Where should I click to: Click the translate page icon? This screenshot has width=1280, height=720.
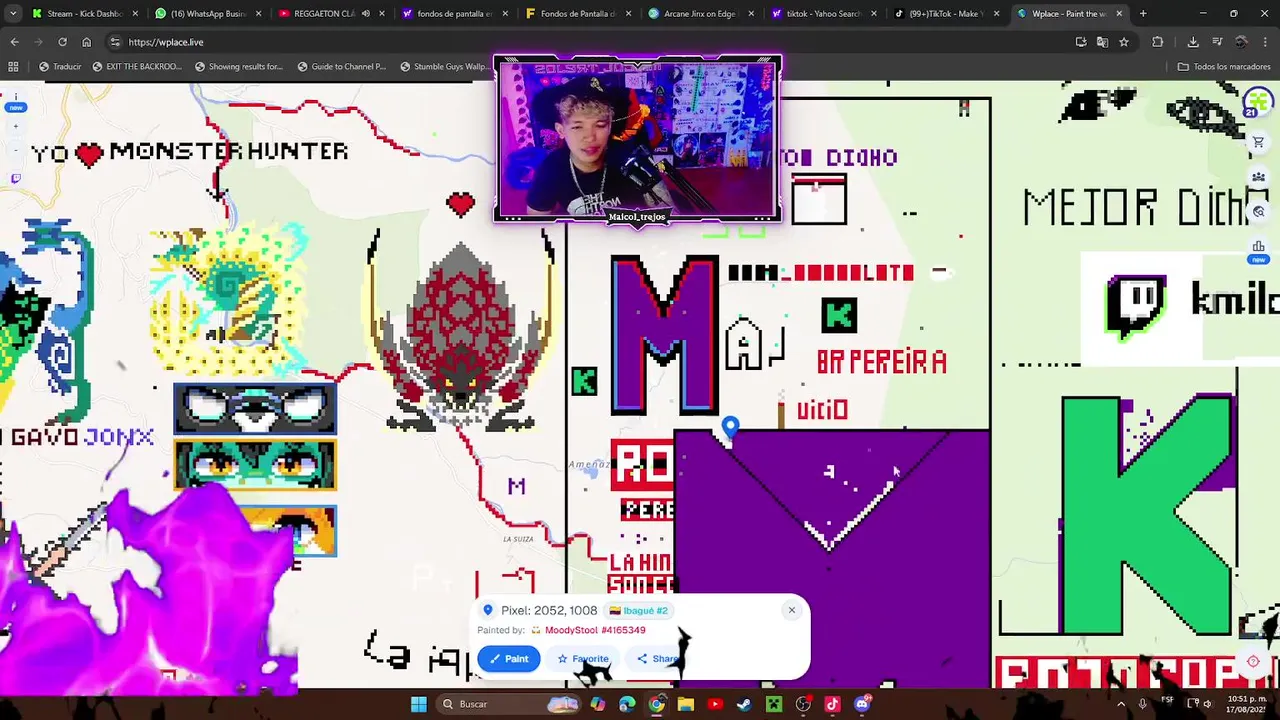1102,42
